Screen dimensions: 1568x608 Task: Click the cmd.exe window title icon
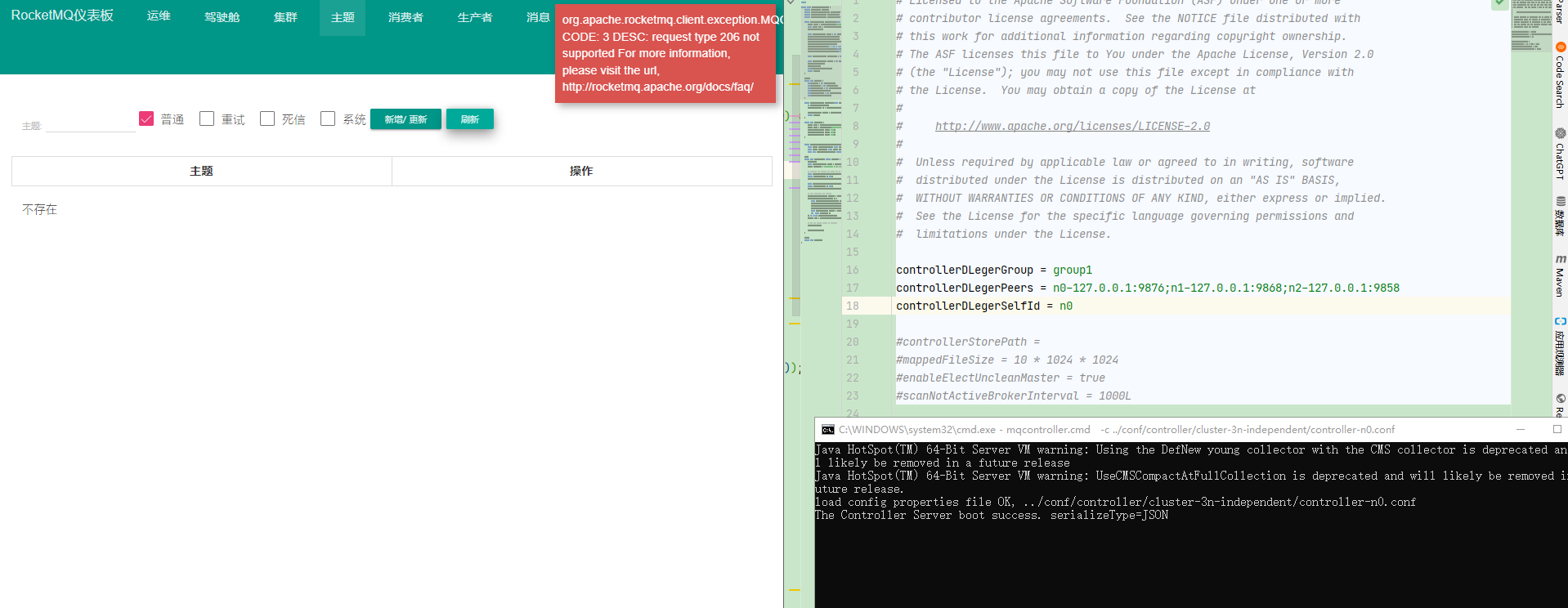click(827, 430)
